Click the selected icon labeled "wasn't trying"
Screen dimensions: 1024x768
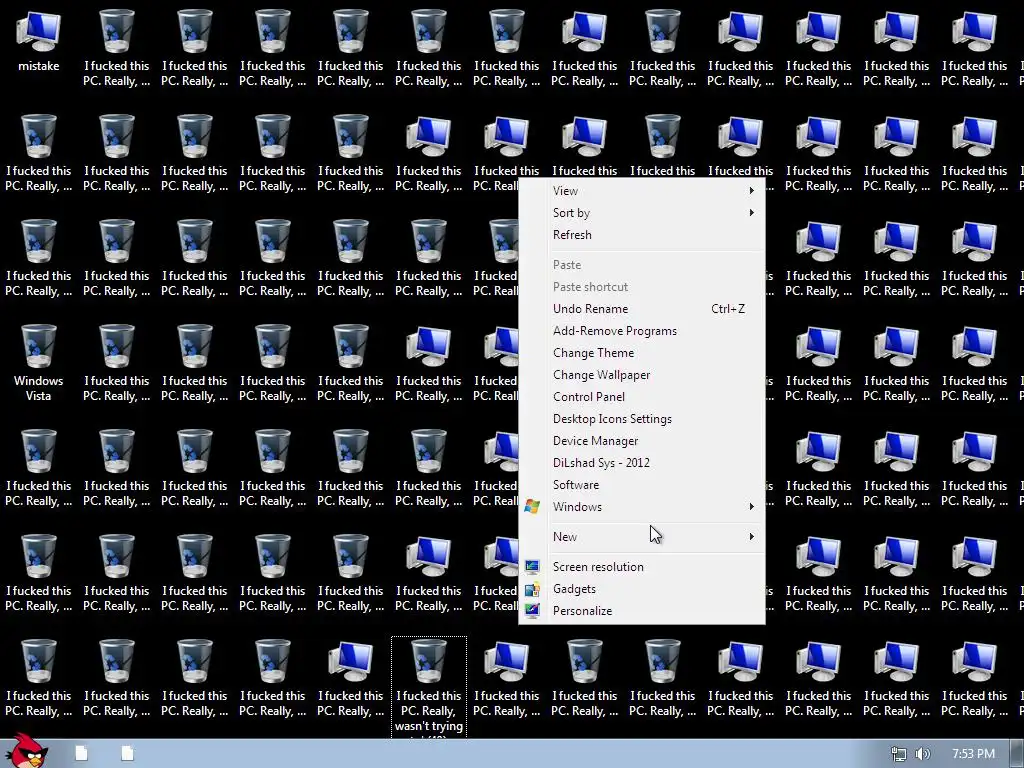point(429,687)
